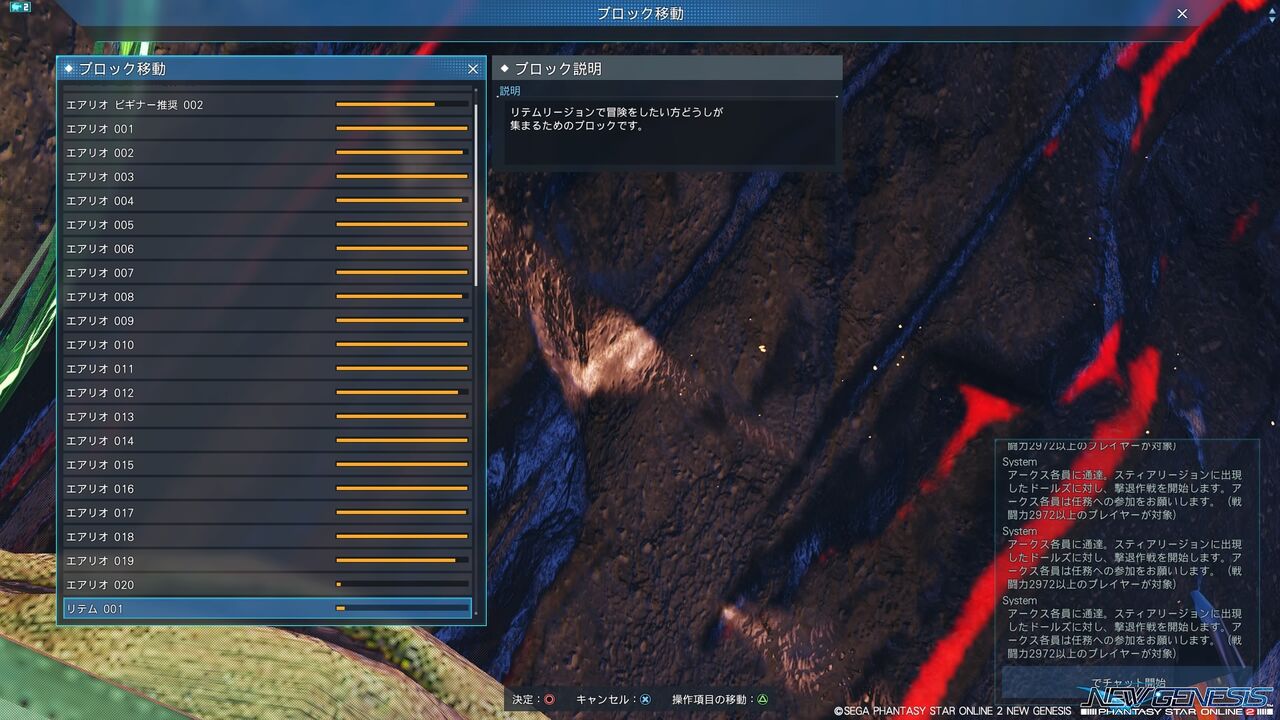Select block エアリオ 018

pyautogui.click(x=266, y=536)
